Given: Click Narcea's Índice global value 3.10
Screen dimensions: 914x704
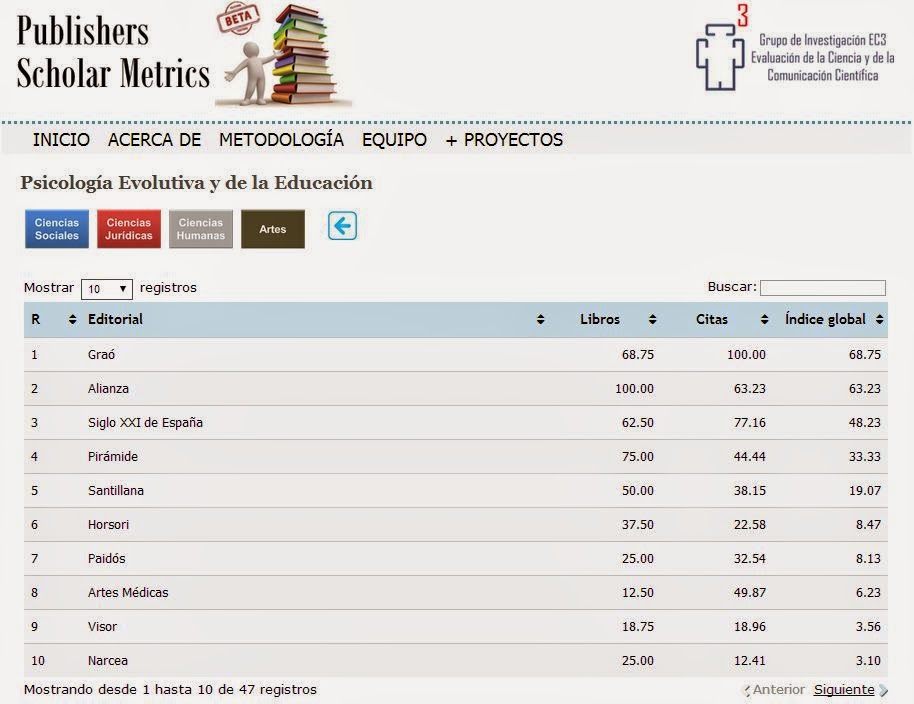Looking at the screenshot, I should [x=869, y=661].
